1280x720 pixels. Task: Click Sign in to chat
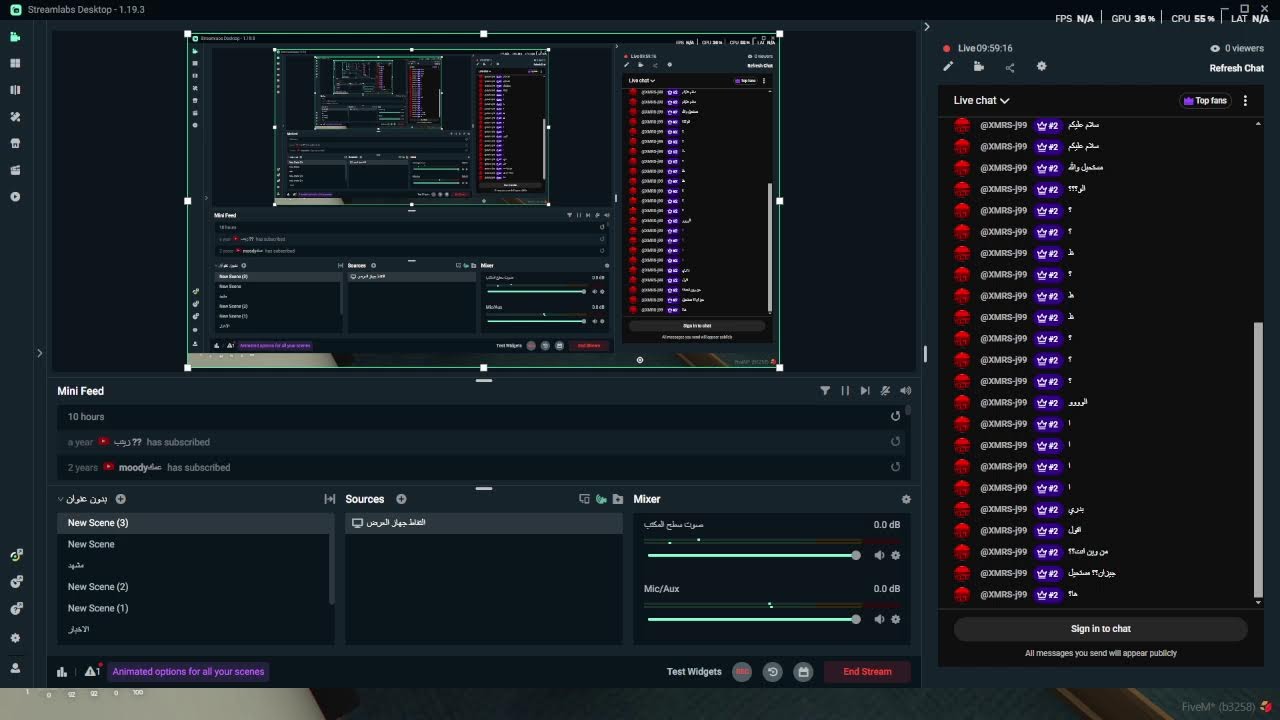pyautogui.click(x=1101, y=629)
